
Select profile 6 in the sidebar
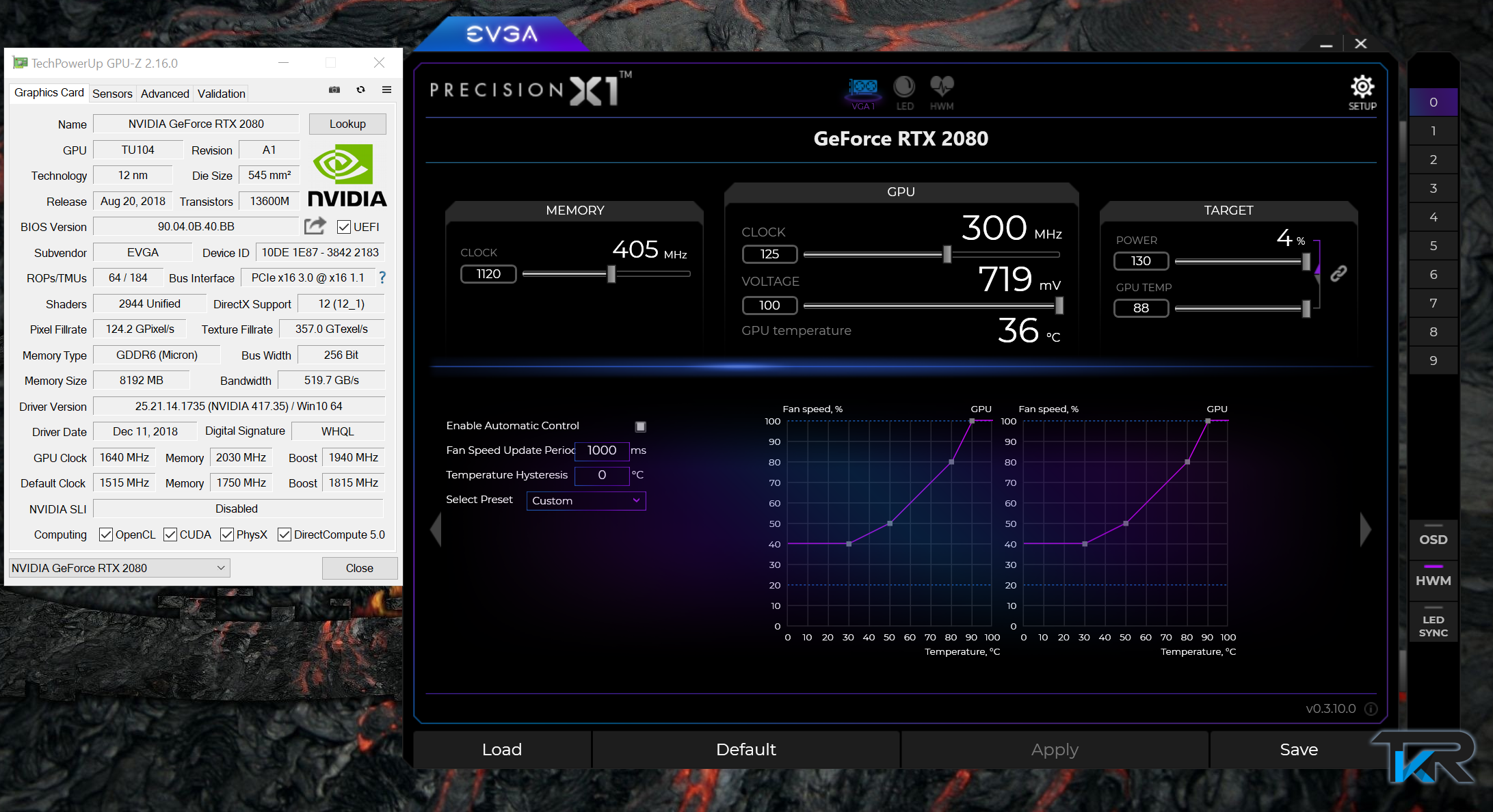1433,275
